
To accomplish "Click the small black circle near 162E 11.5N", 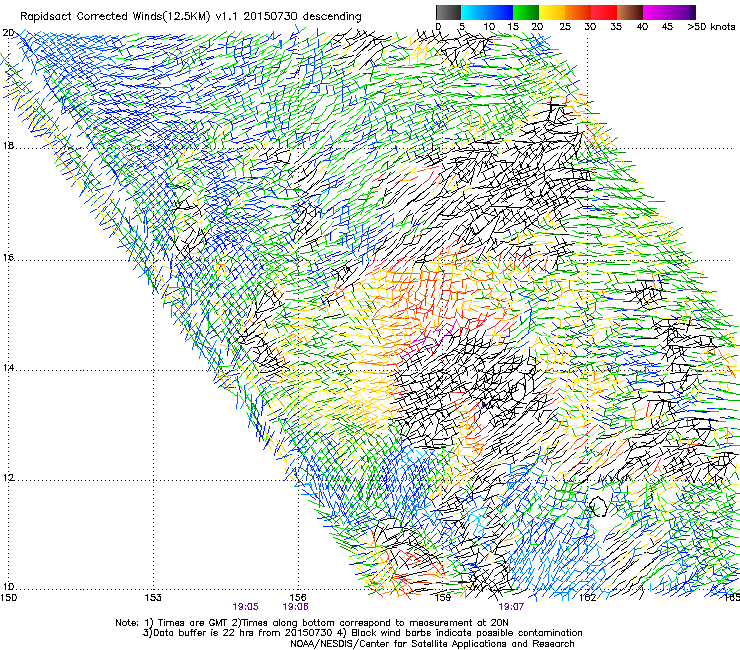I will coord(598,506).
